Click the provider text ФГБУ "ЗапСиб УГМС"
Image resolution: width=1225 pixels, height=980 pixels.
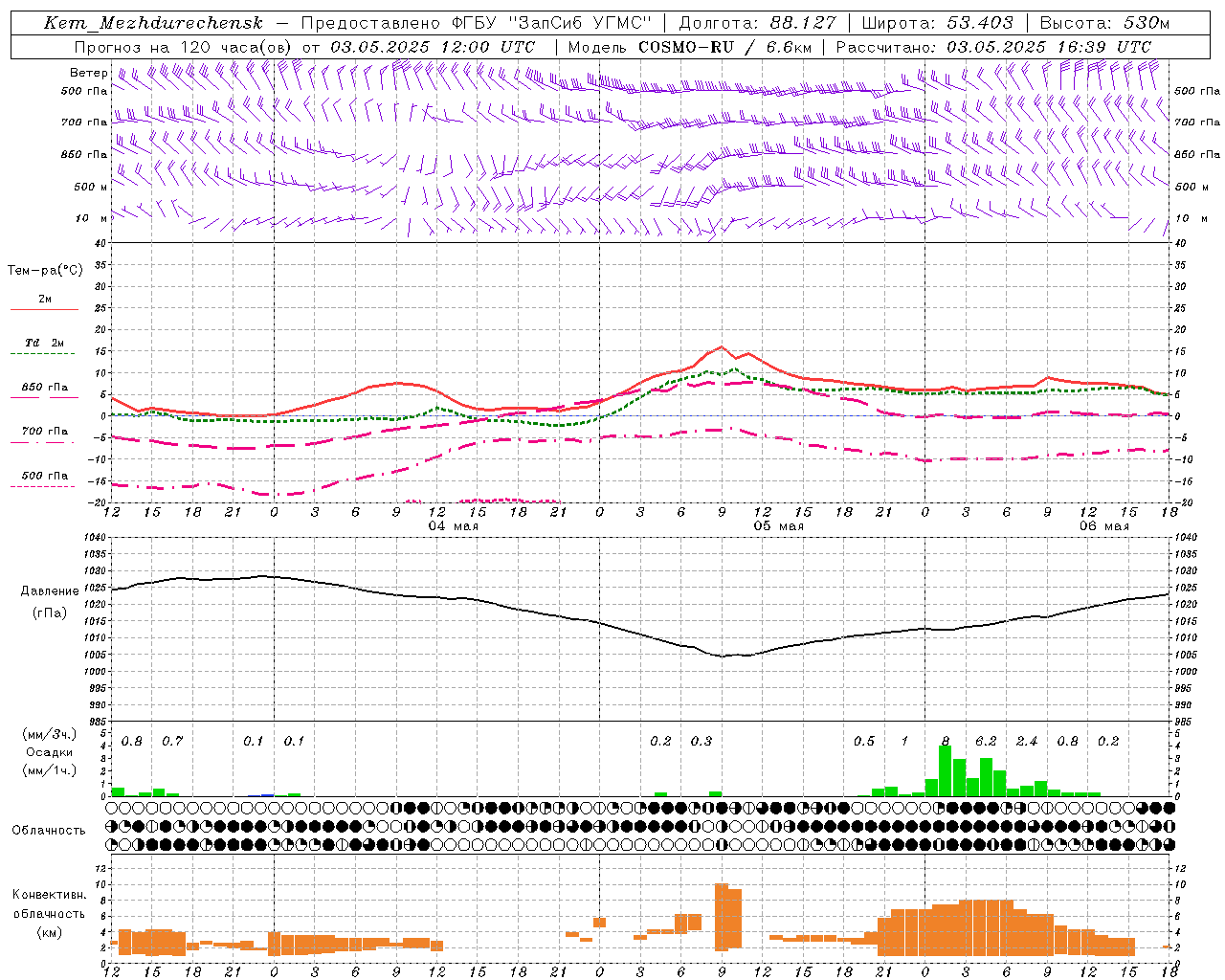pos(550,23)
